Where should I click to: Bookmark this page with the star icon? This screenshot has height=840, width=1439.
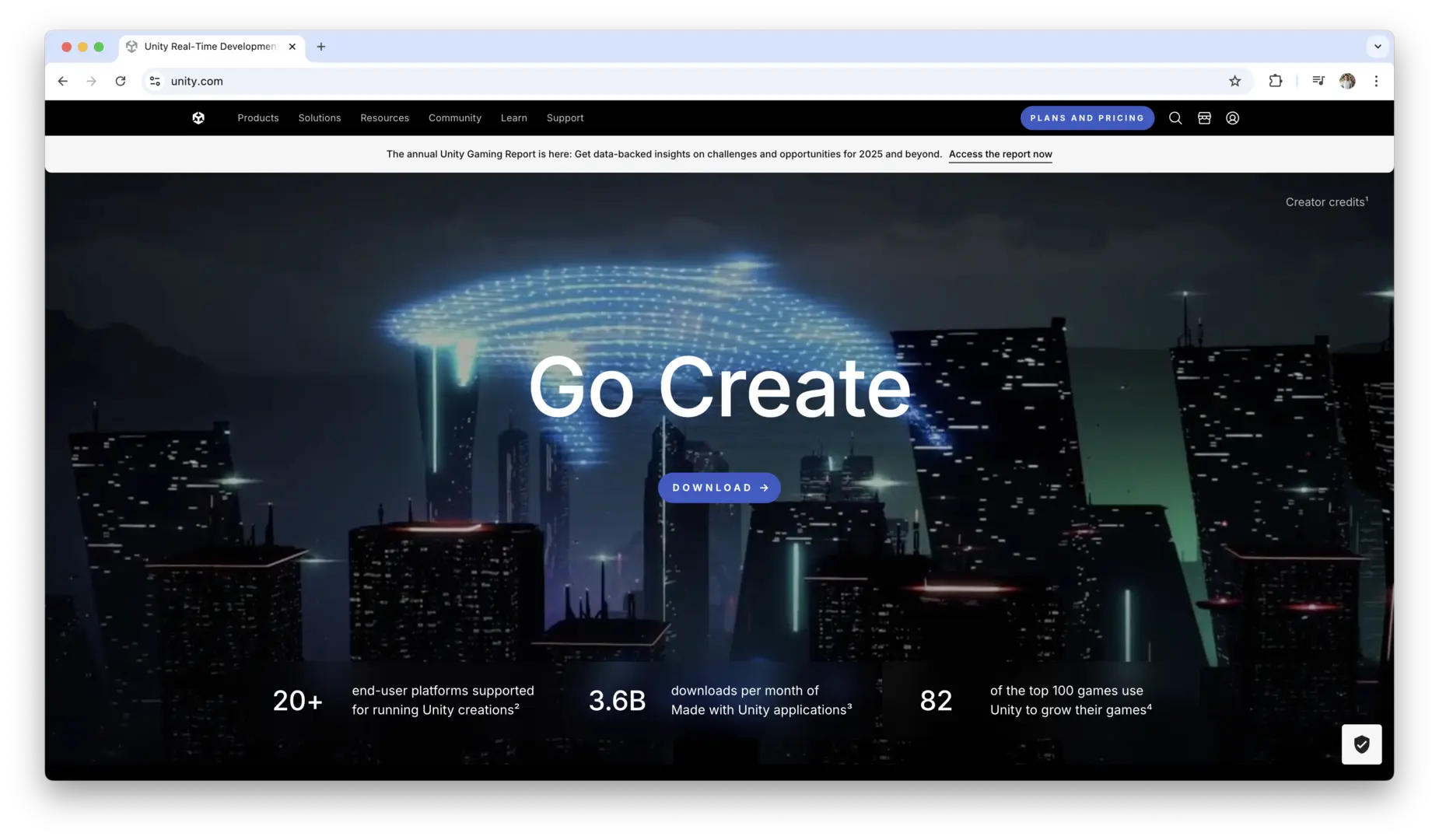[1235, 81]
